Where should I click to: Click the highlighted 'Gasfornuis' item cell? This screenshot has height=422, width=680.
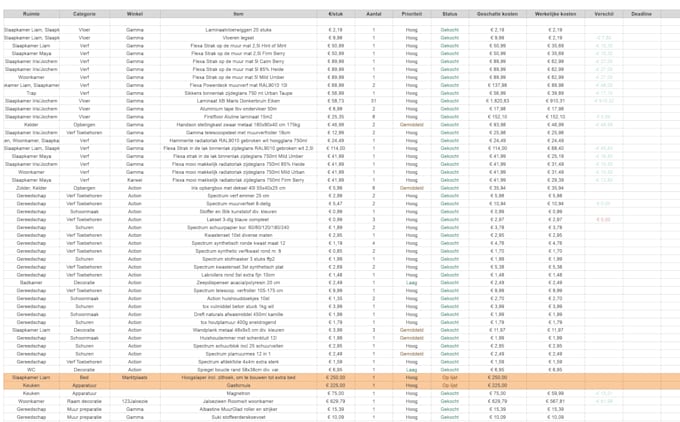tap(238, 385)
